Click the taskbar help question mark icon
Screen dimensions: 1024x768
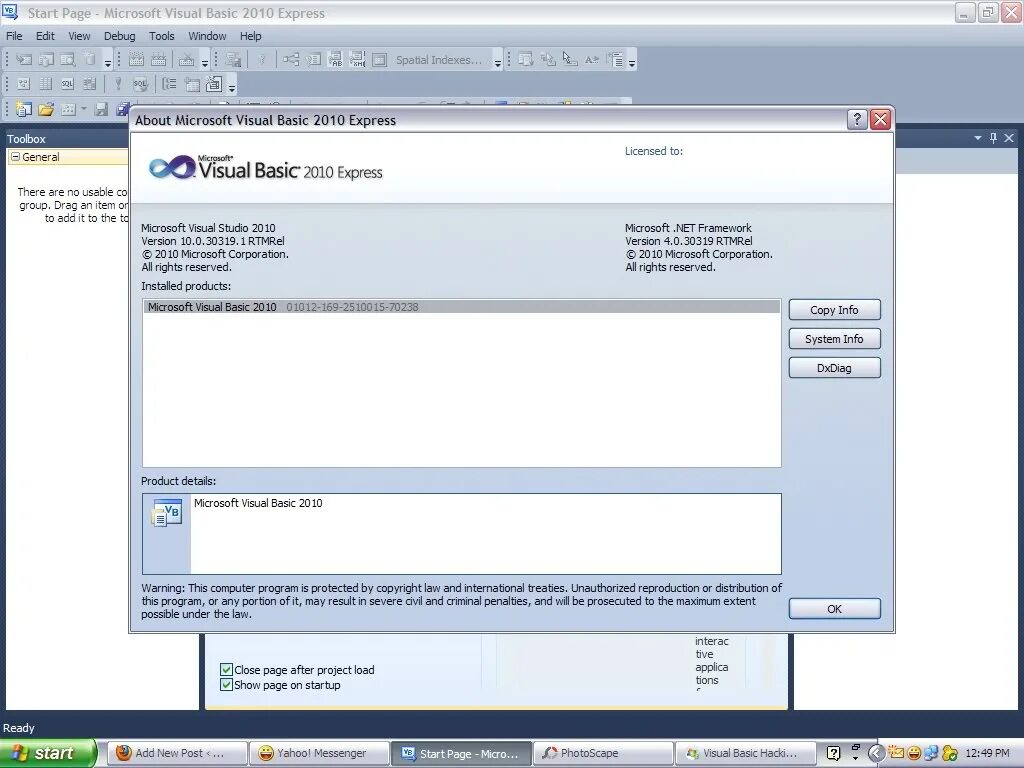coord(833,753)
